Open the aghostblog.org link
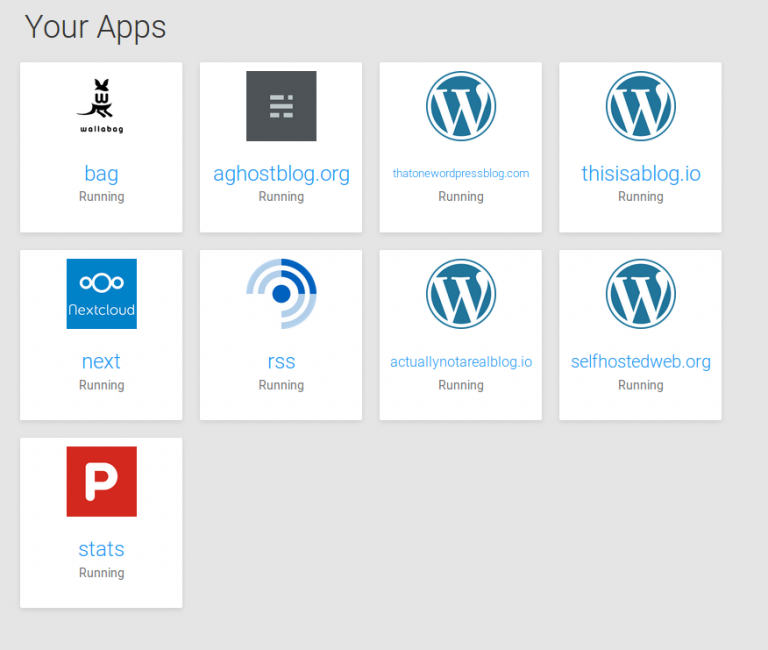This screenshot has width=768, height=650. (x=281, y=174)
